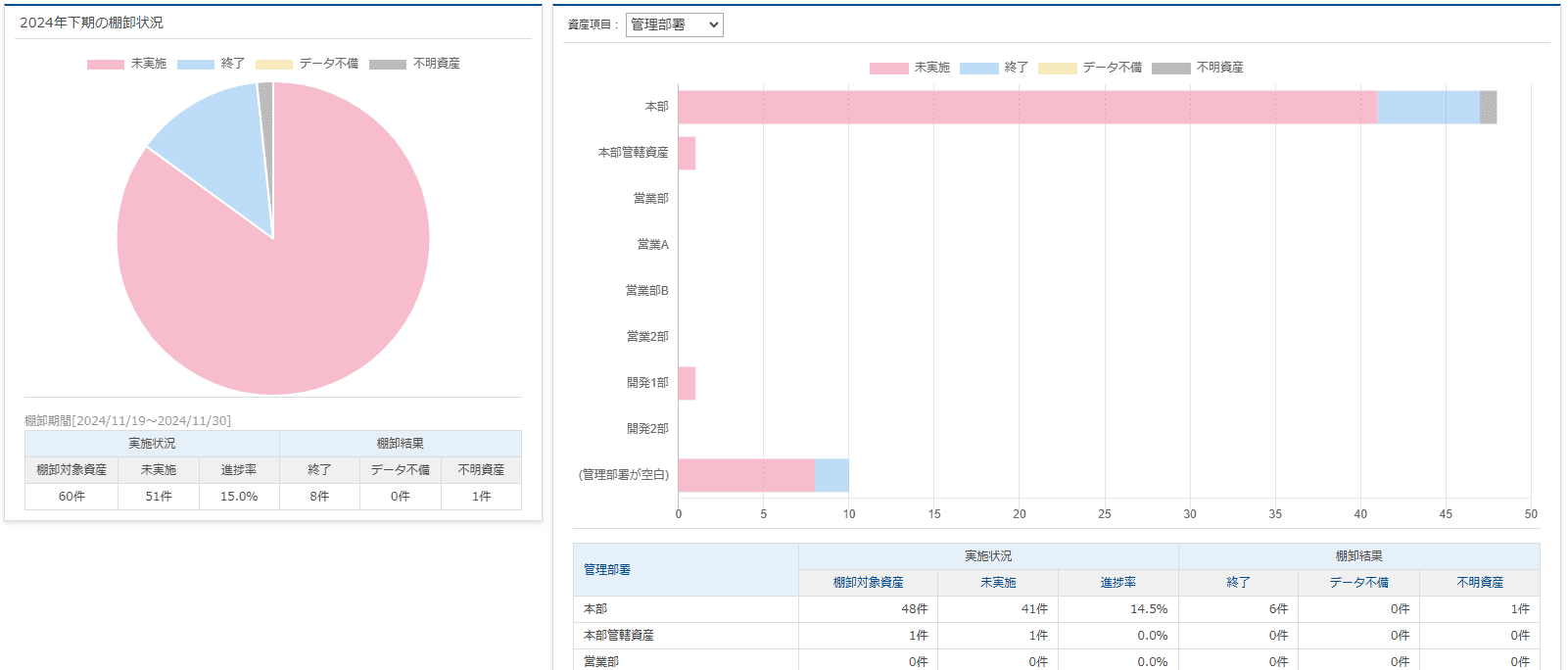This screenshot has height=670, width=1568.
Task: Click the 本部管轄資産 pink bar
Action: click(x=687, y=154)
